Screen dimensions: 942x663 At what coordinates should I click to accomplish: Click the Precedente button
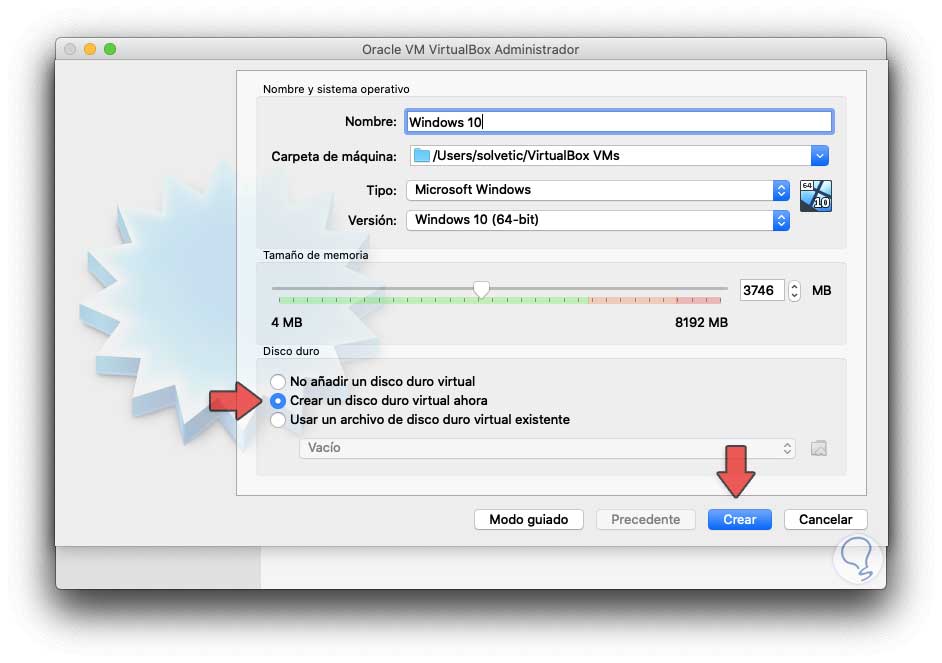coord(645,519)
